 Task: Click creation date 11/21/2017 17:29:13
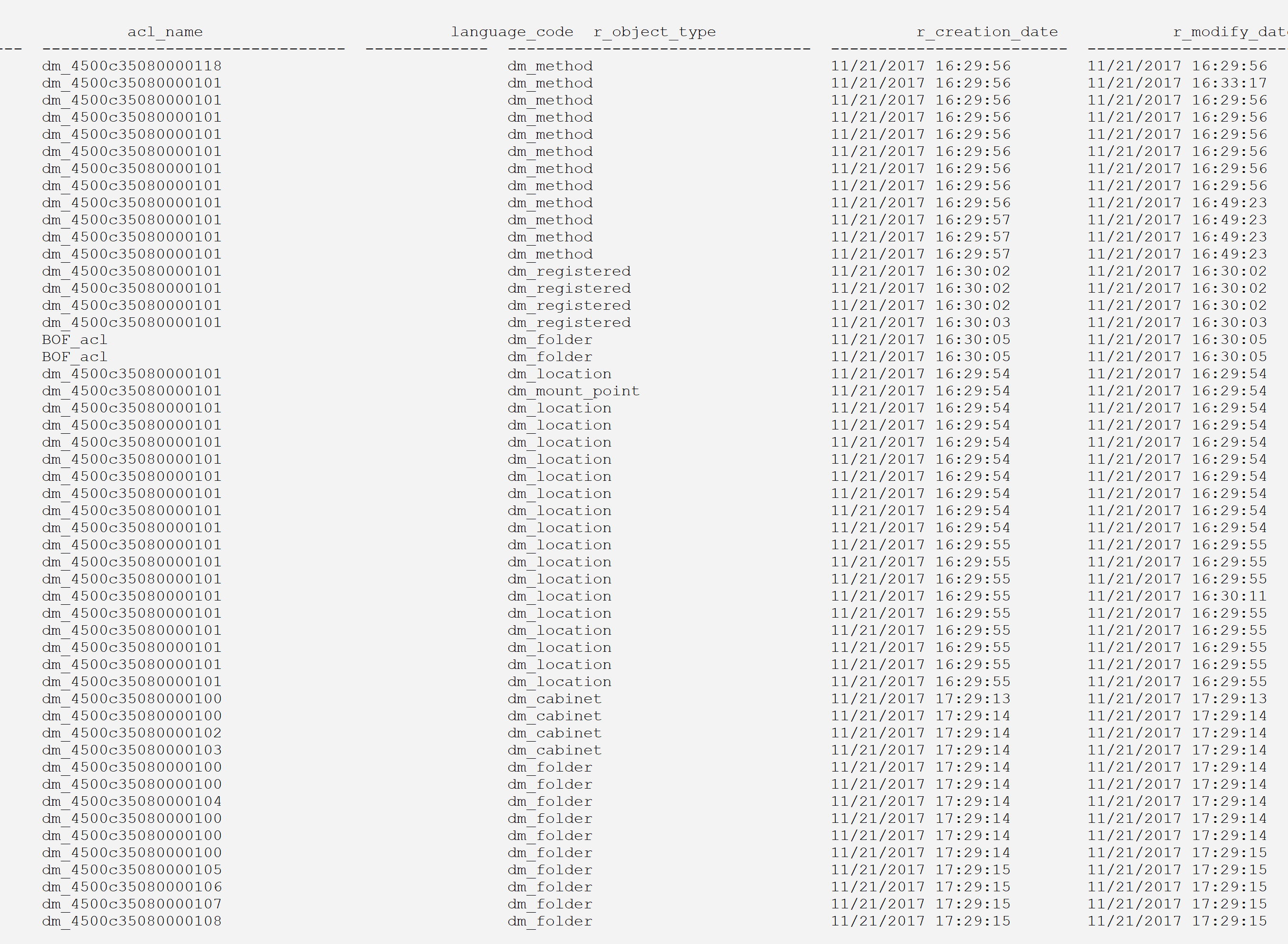921,699
